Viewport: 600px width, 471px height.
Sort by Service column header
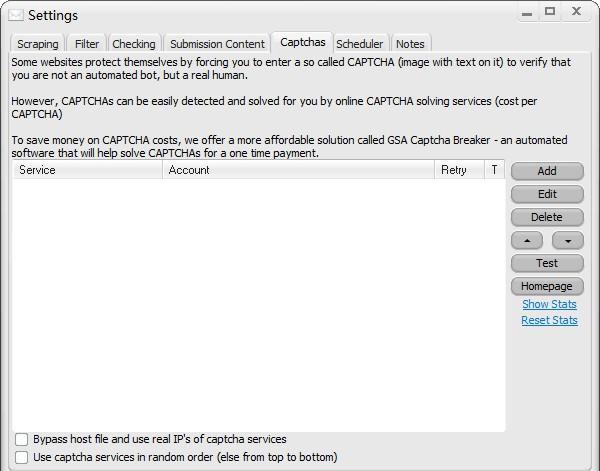(x=88, y=170)
